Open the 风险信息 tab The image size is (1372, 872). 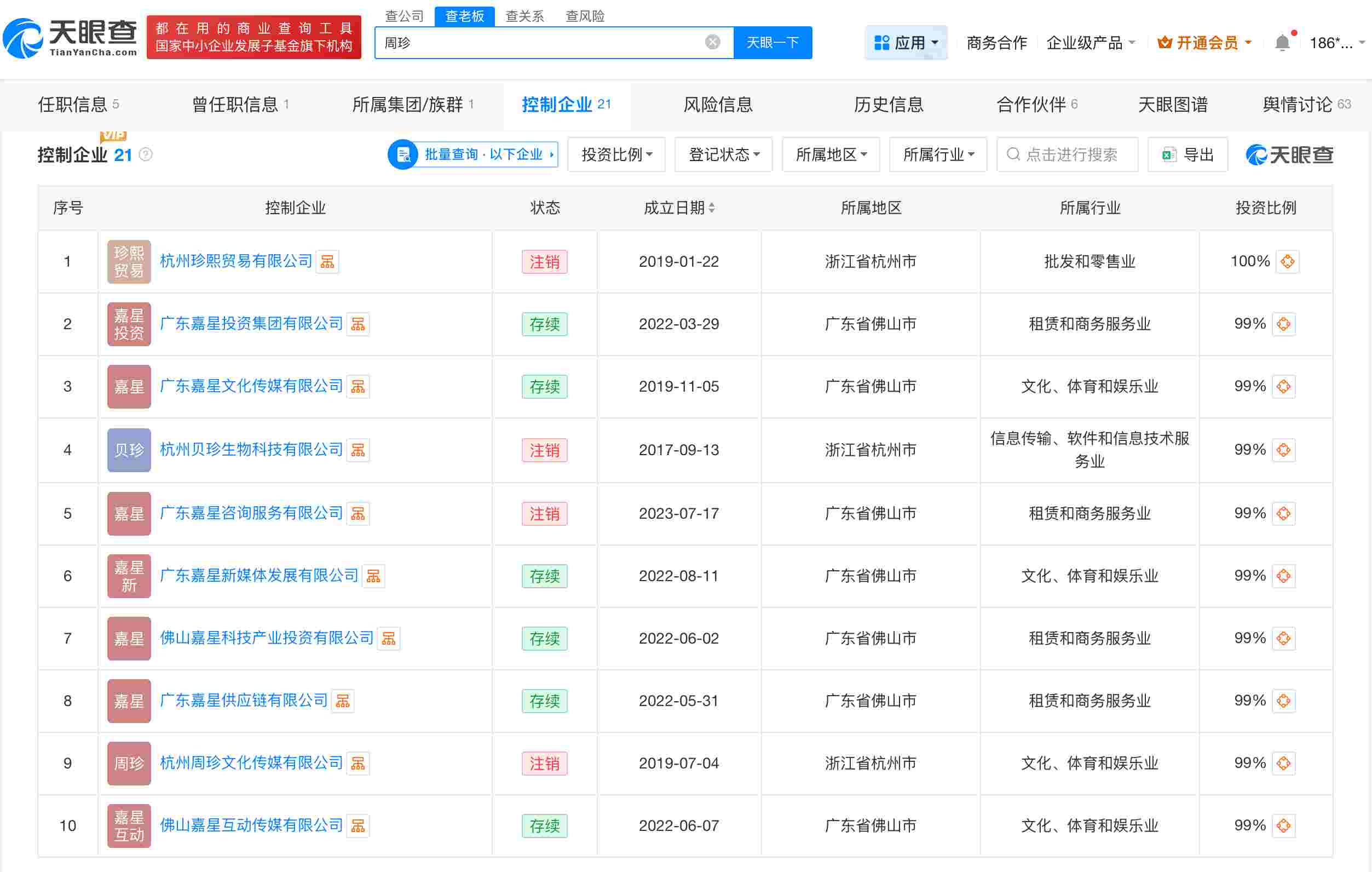717,104
